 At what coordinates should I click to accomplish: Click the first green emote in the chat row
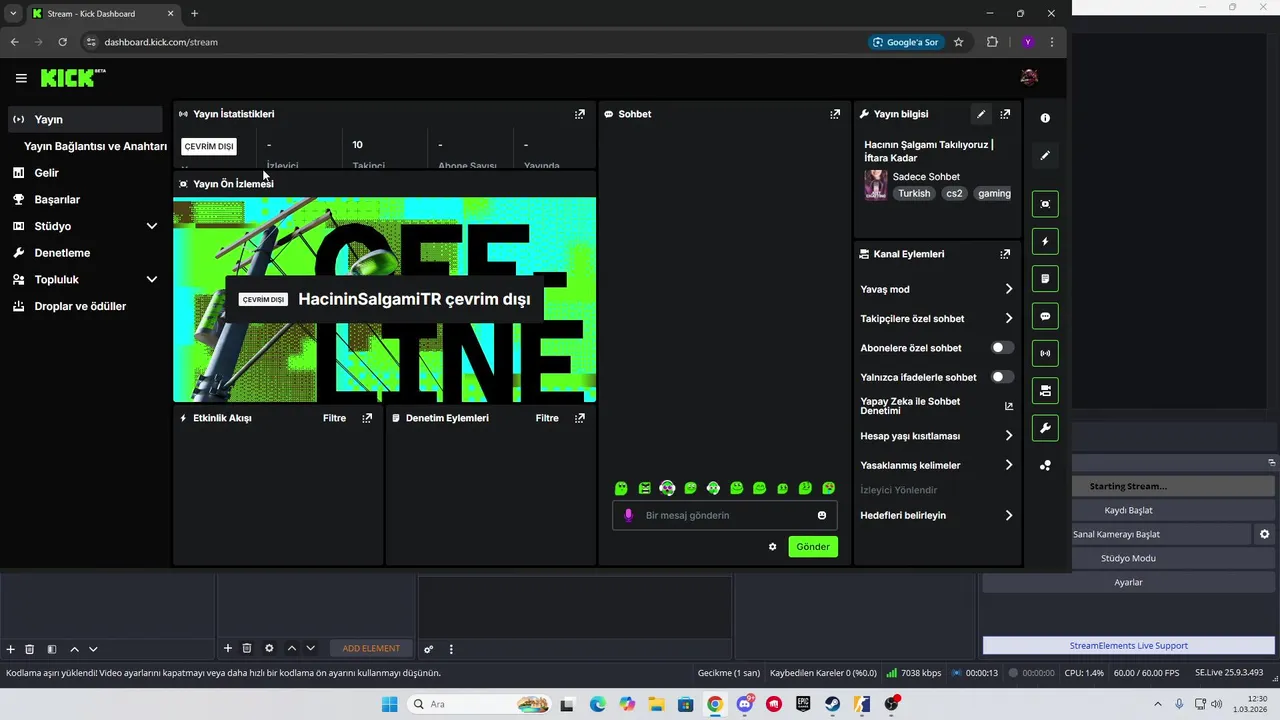(x=621, y=488)
